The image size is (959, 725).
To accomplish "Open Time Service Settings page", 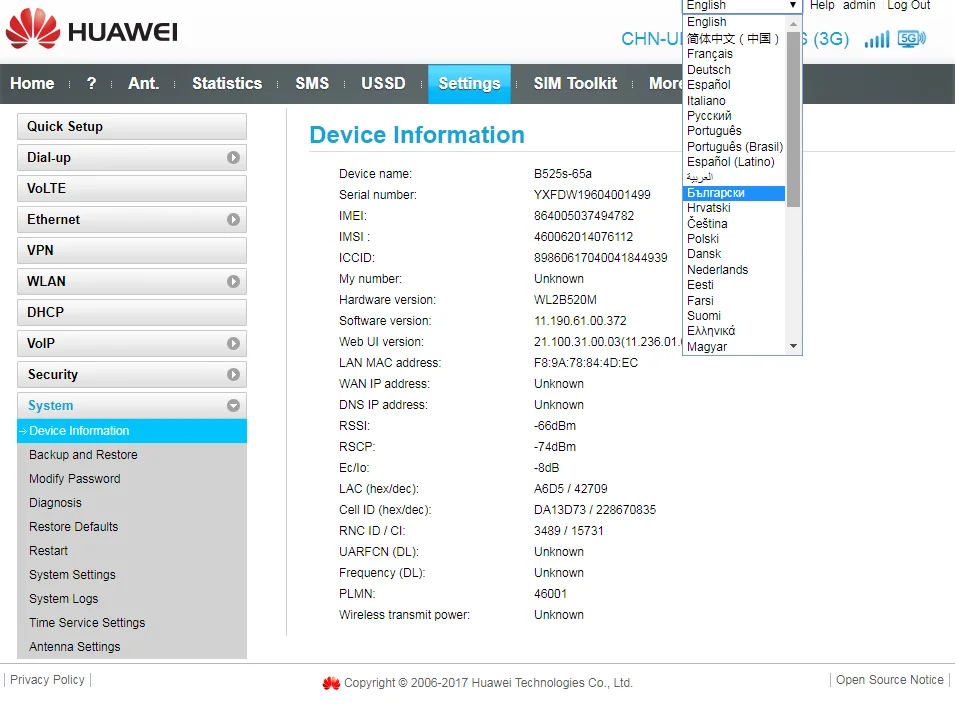I will click(87, 622).
